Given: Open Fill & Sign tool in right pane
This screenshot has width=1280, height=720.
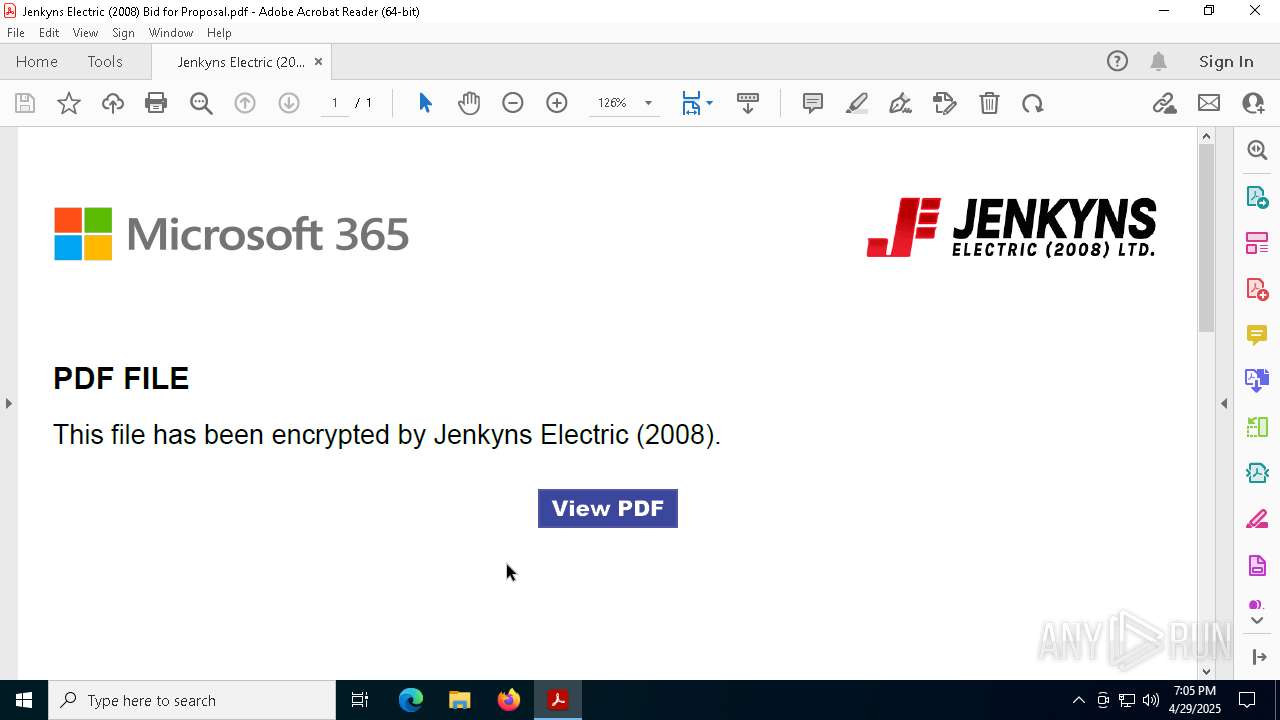Looking at the screenshot, I should tap(1257, 520).
